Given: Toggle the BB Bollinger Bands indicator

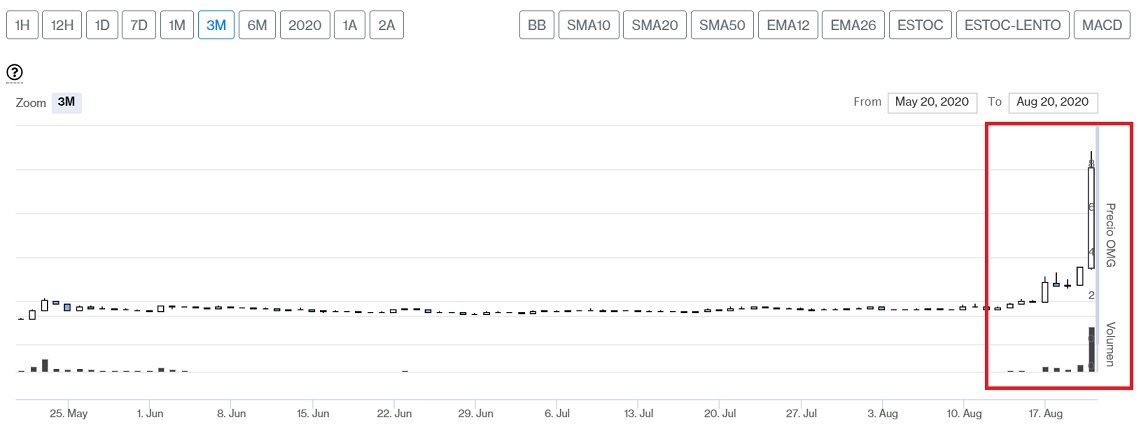Looking at the screenshot, I should tap(537, 25).
